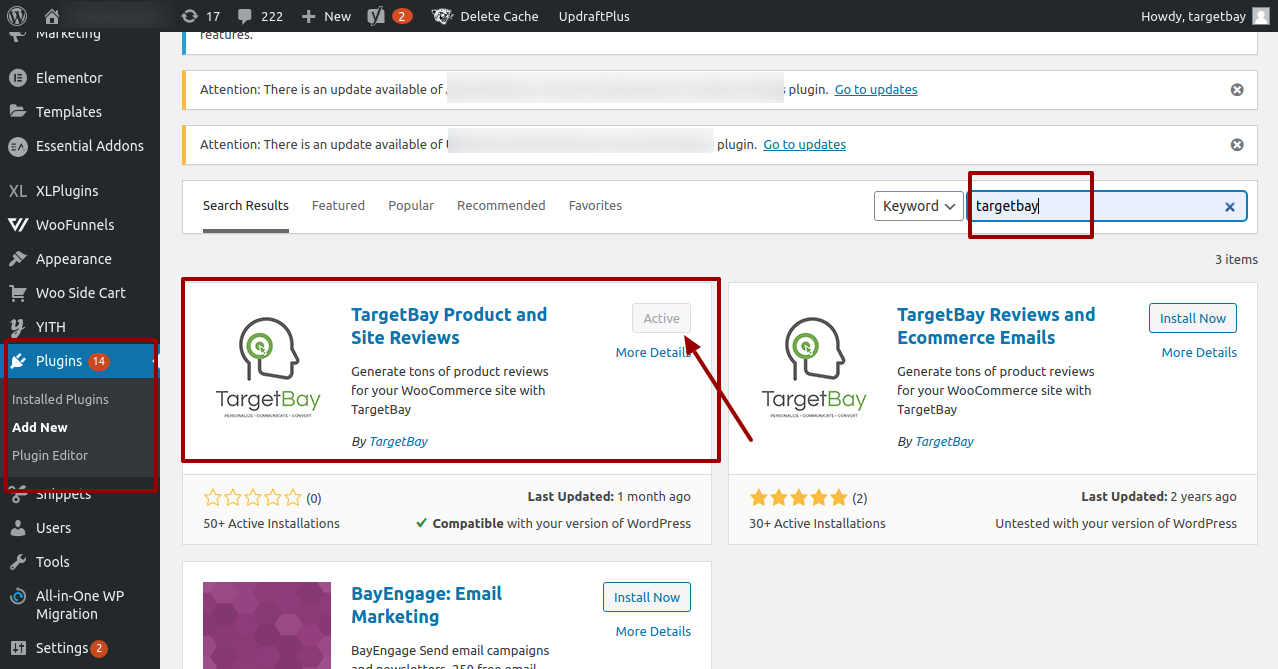Open Woo Side Cart menu
Viewport: 1278px width, 669px height.
(x=80, y=293)
